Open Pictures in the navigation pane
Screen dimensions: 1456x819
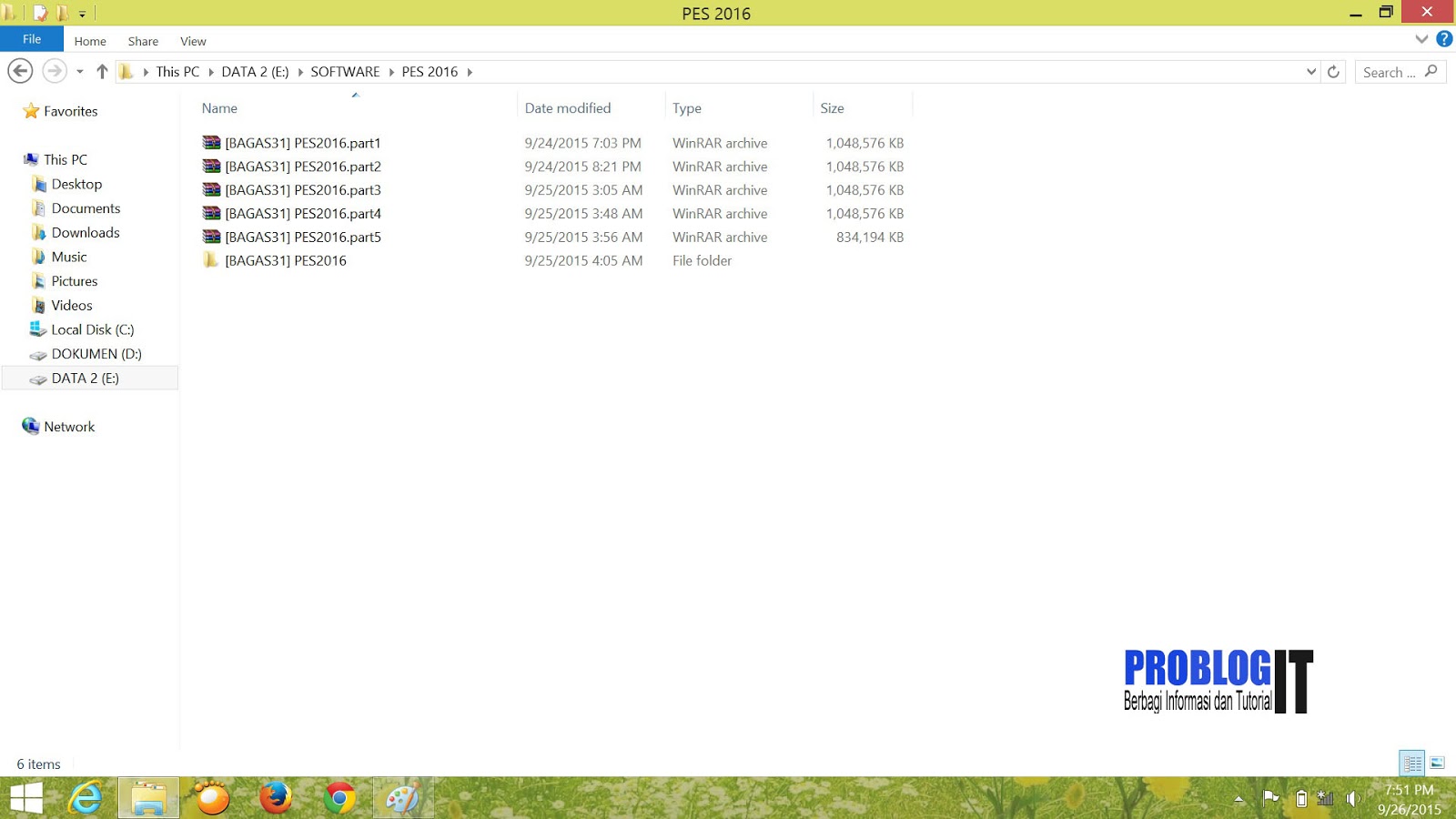click(75, 281)
